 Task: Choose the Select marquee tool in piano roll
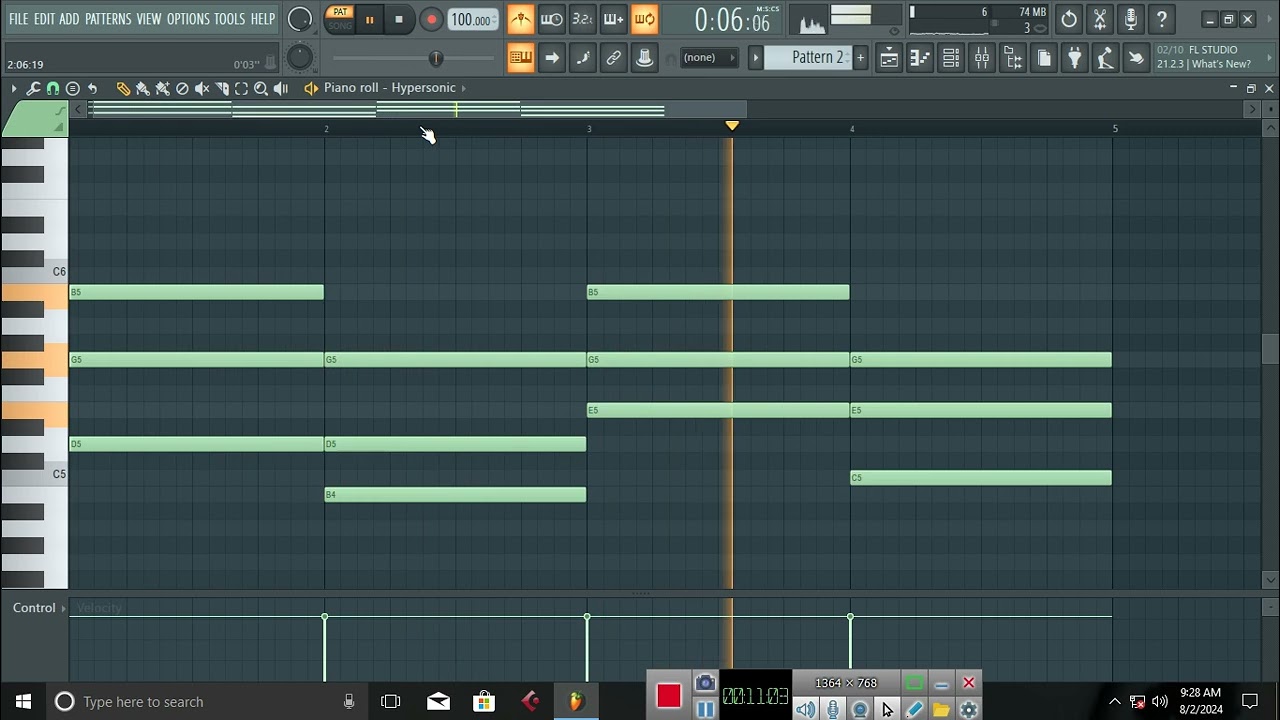pyautogui.click(x=241, y=89)
